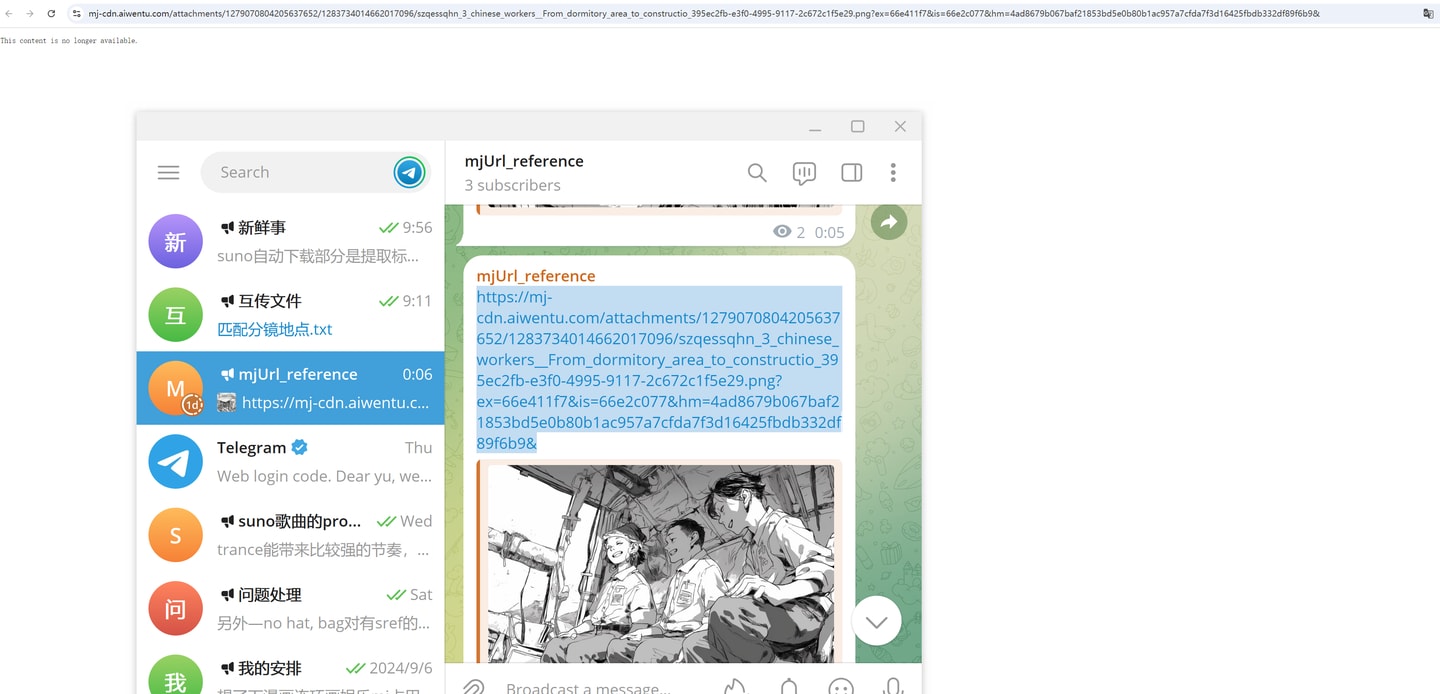
Task: Click the 0:05 message time stamp
Action: pyautogui.click(x=829, y=232)
